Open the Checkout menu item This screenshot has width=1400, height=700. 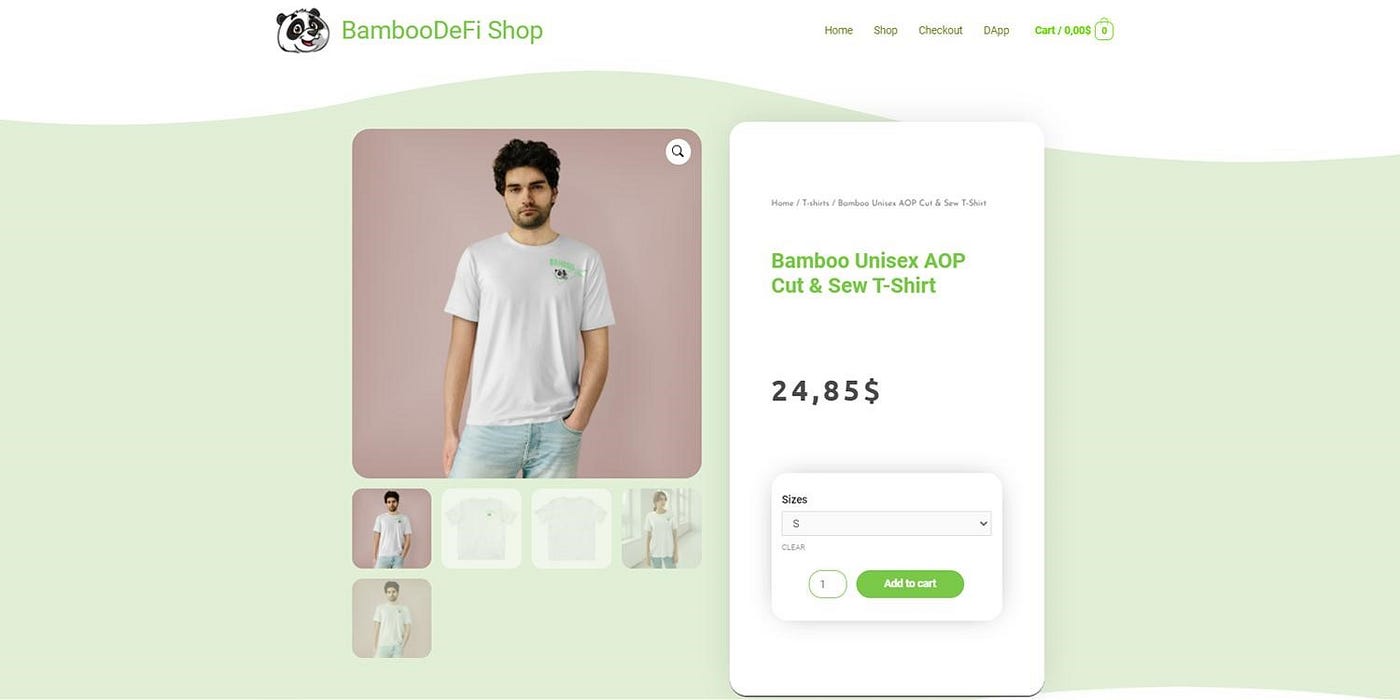tap(940, 31)
